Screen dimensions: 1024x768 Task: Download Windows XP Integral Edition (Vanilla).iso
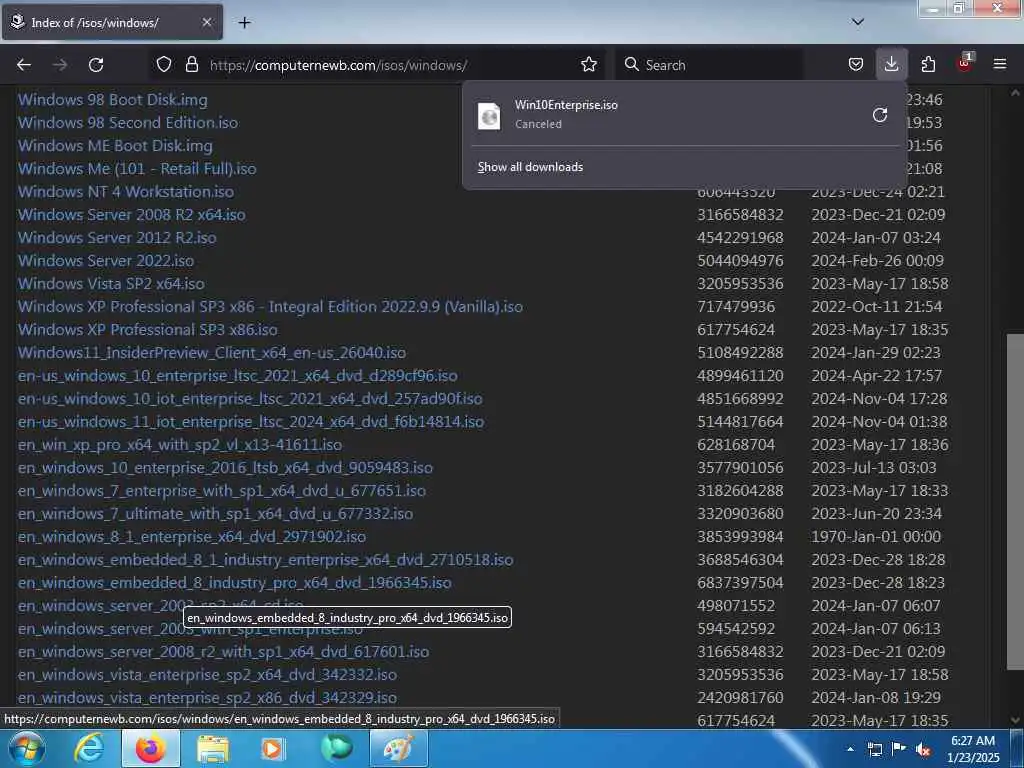[270, 307]
